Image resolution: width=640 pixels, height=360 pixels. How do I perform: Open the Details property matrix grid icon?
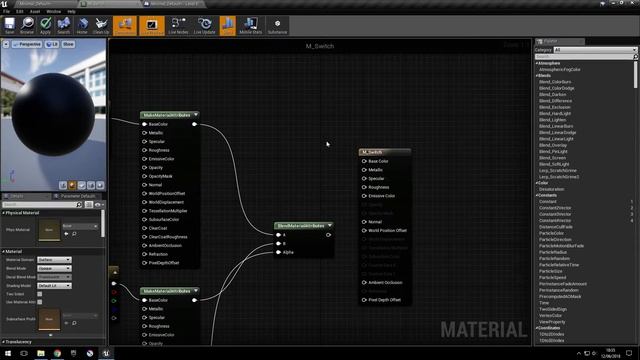click(89, 204)
